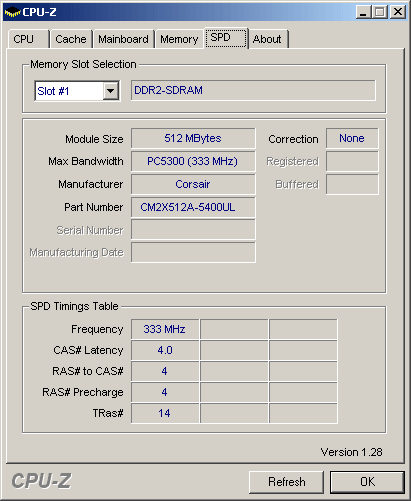The width and height of the screenshot is (411, 501).
Task: Expand the Slot #1 dropdown arrow
Action: pos(111,91)
